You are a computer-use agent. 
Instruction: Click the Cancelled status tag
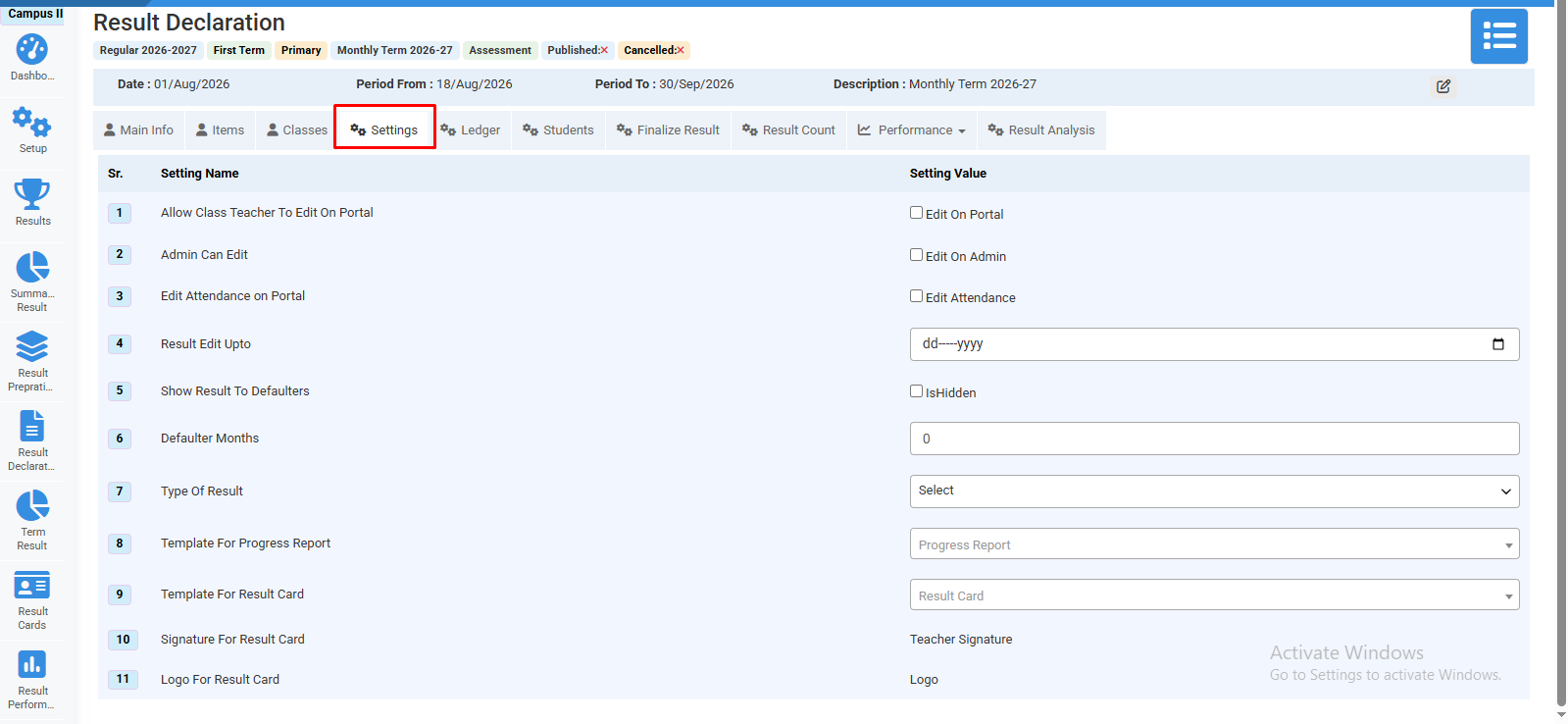654,50
